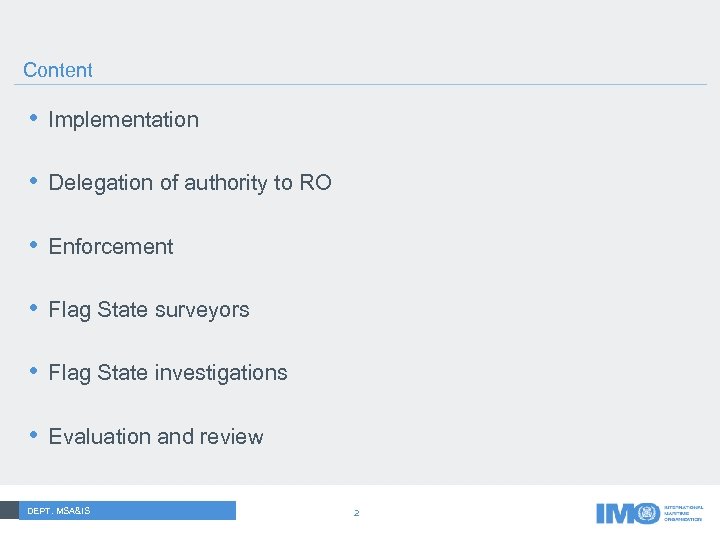Click the bullet dot before Delegation of authority
The image size is (720, 540).
coord(33,181)
